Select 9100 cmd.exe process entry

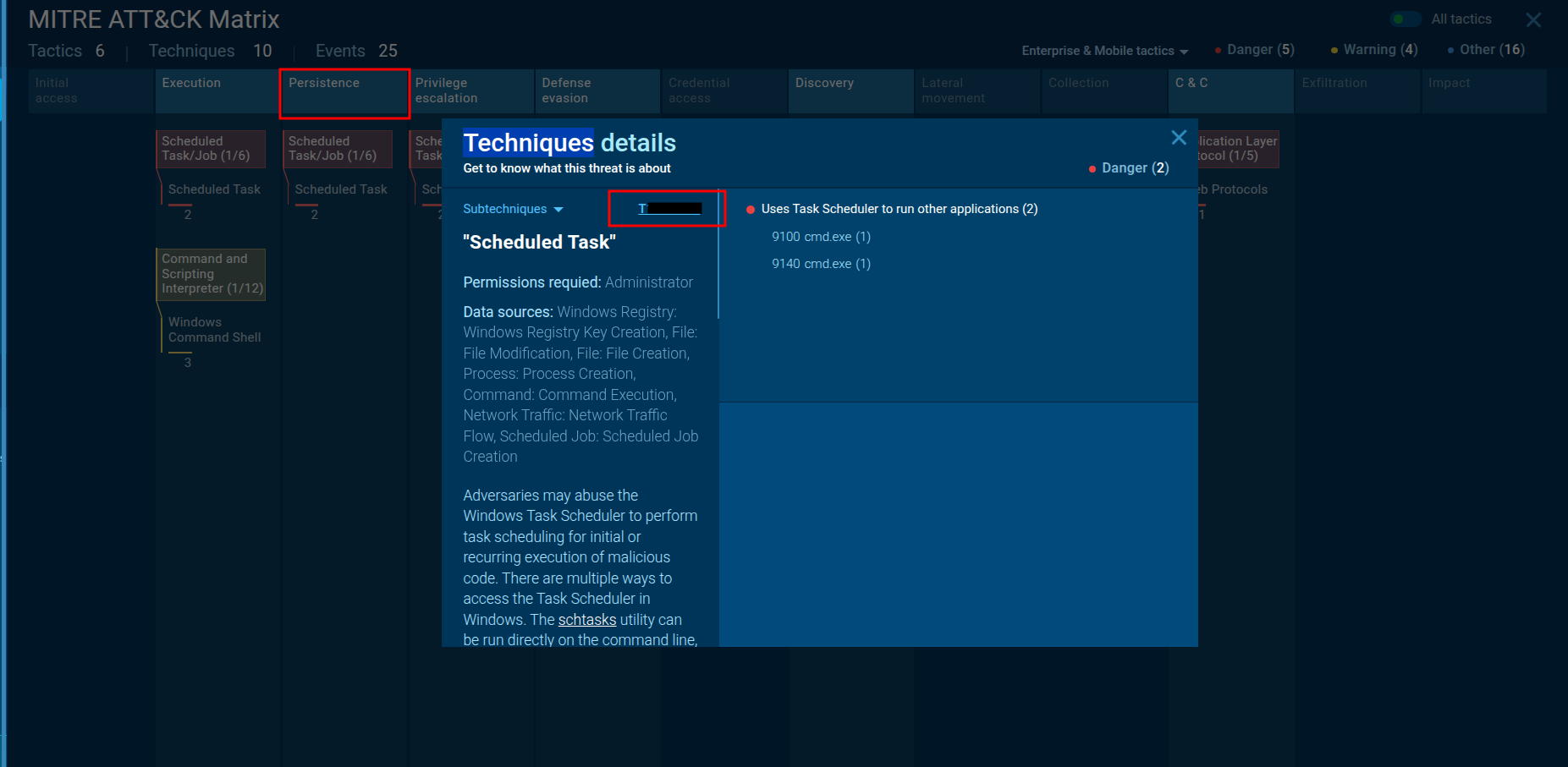point(820,237)
